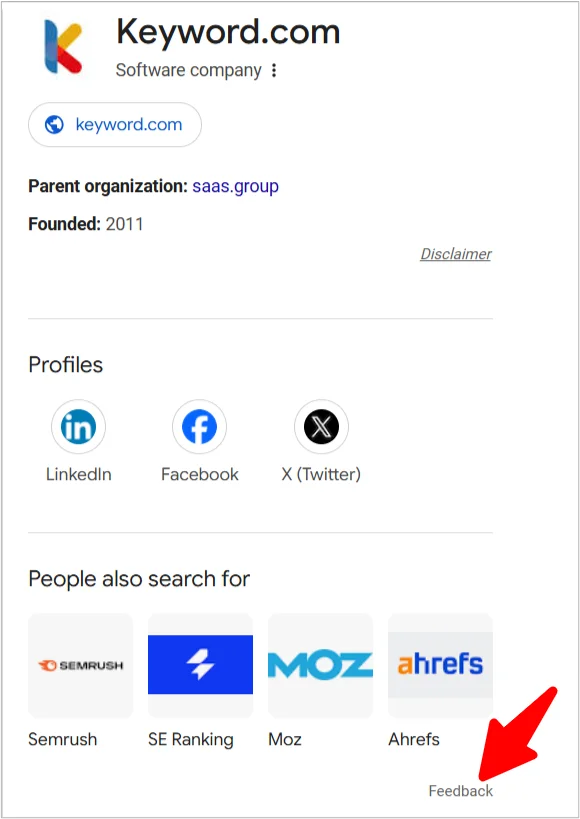Open the LinkedIn profile icon
This screenshot has width=580, height=819.
coord(78,426)
